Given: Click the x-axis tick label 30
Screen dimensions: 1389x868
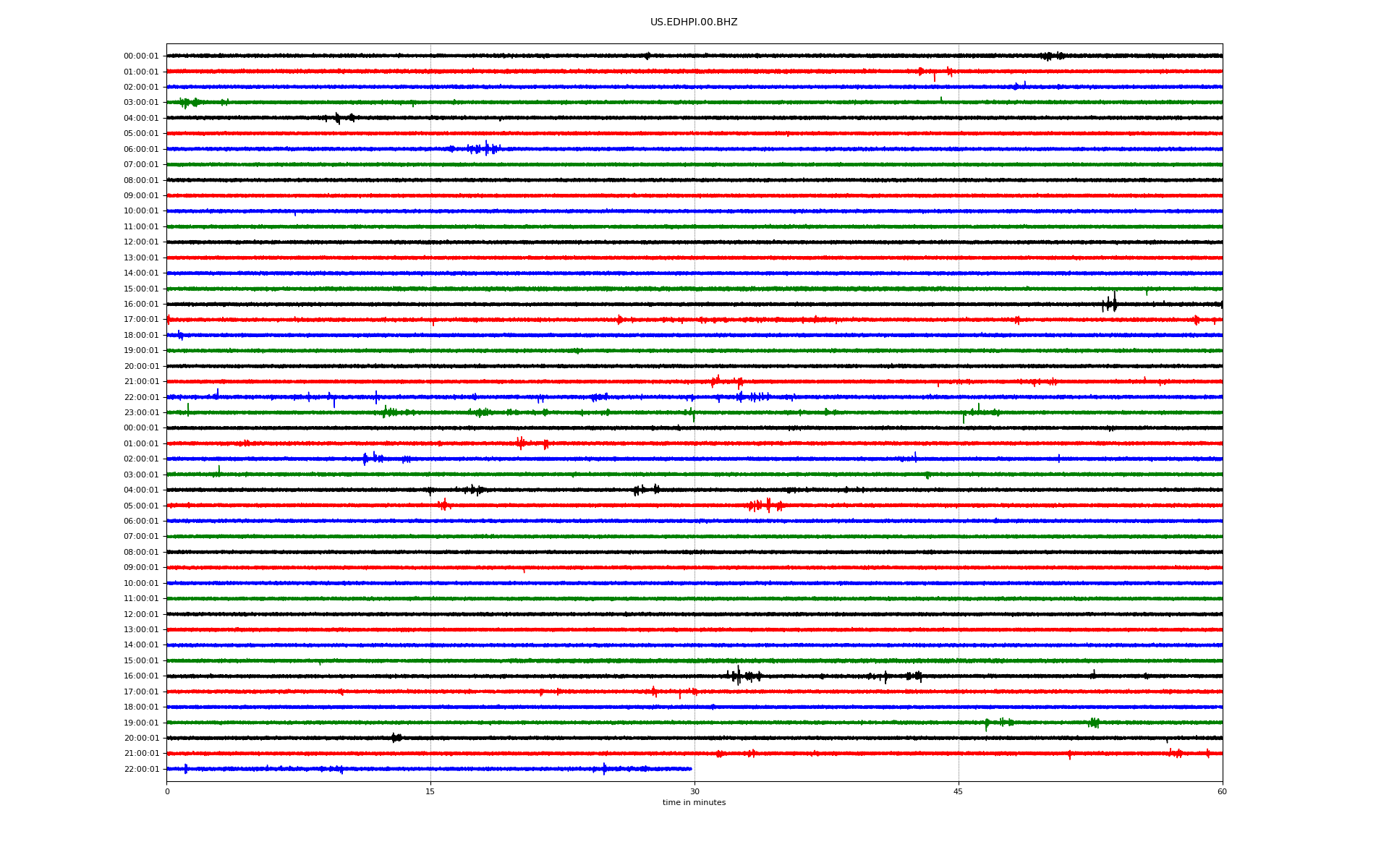Looking at the screenshot, I should pyautogui.click(x=694, y=791).
